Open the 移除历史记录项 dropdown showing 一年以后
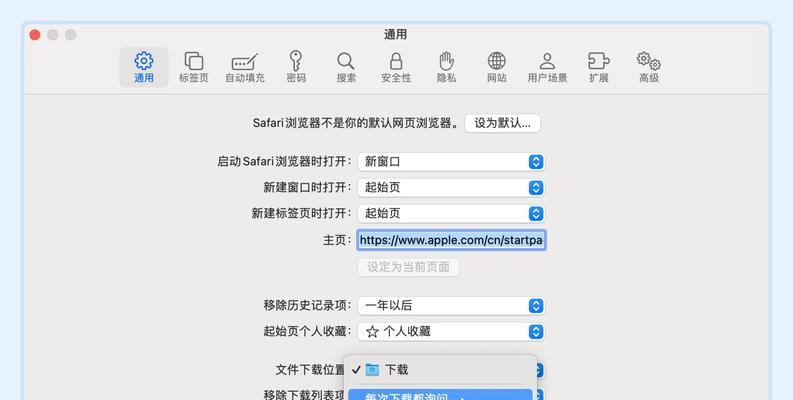The height and width of the screenshot is (400, 793). click(x=451, y=306)
